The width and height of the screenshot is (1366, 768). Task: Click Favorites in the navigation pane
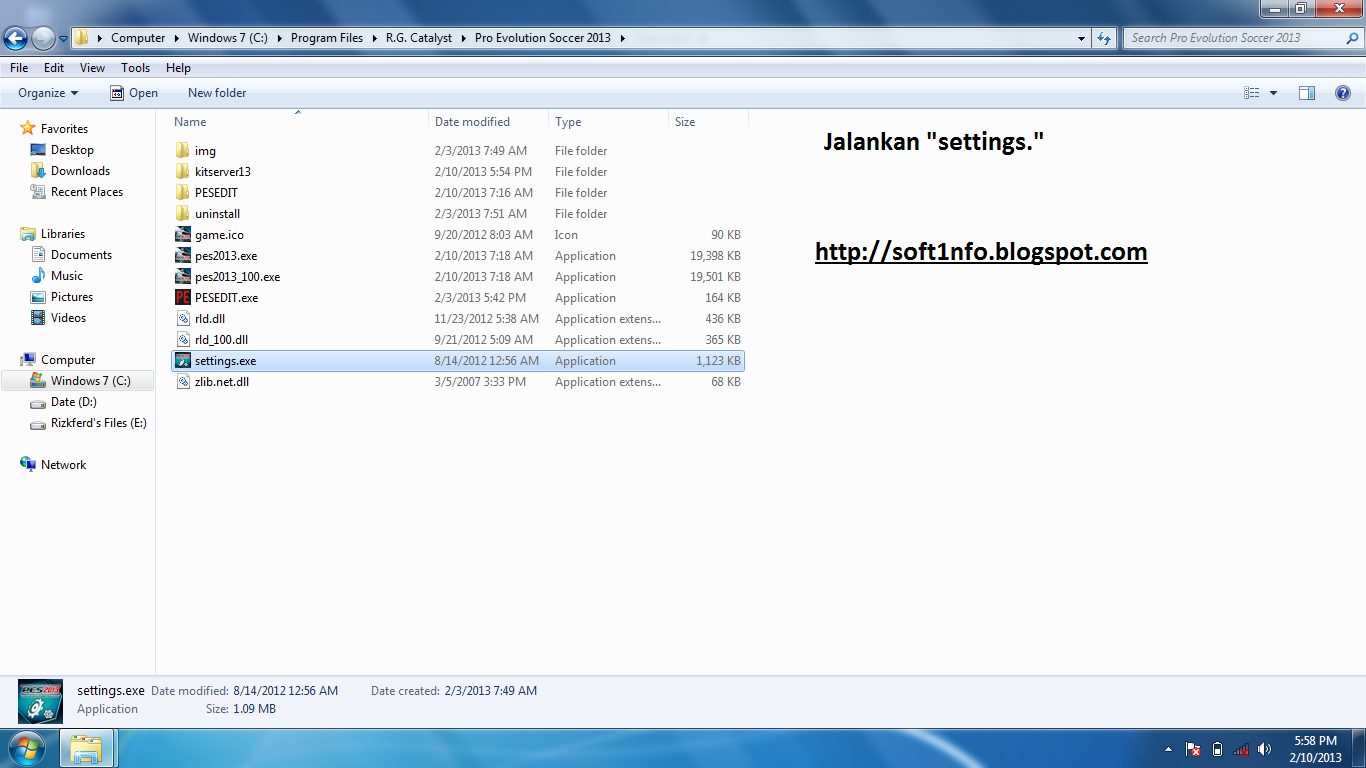(64, 129)
